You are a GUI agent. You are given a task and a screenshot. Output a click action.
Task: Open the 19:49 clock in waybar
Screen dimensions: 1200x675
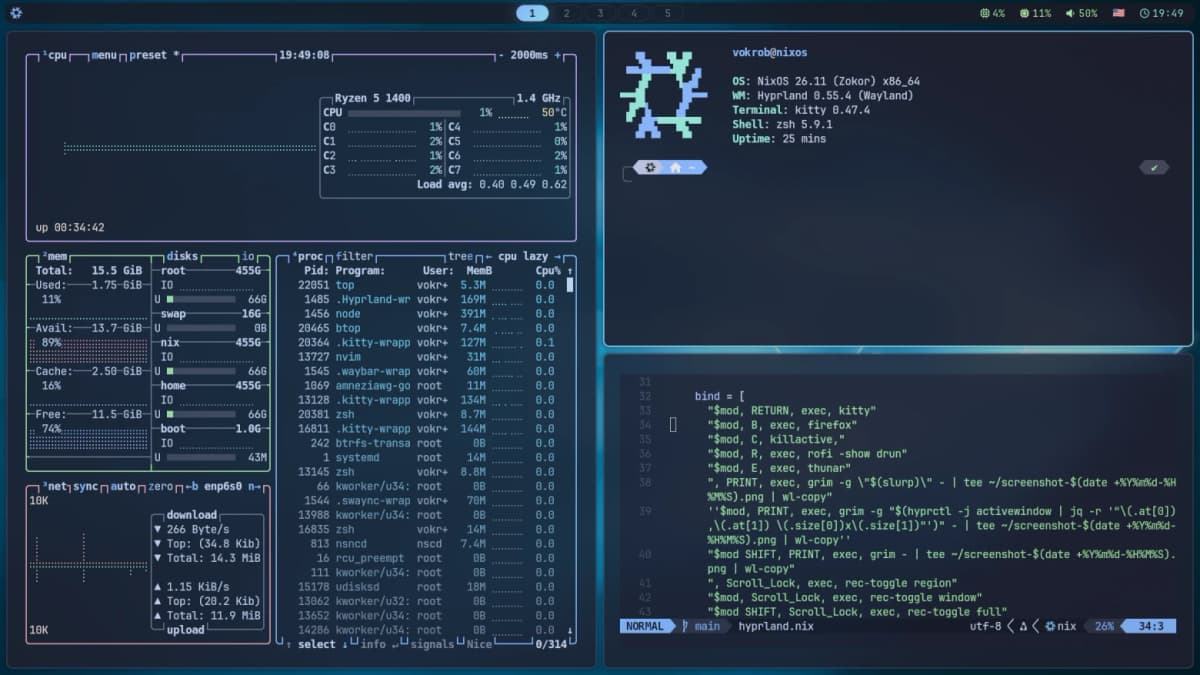pos(1160,13)
